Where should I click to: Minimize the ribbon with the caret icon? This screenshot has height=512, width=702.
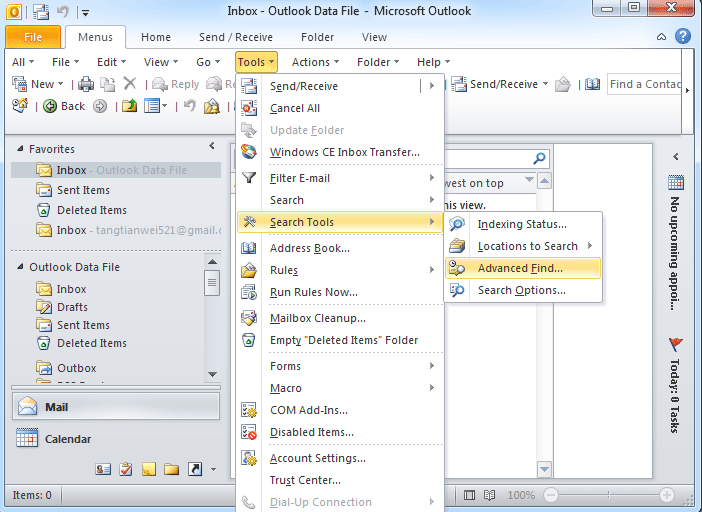pyautogui.click(x=661, y=37)
